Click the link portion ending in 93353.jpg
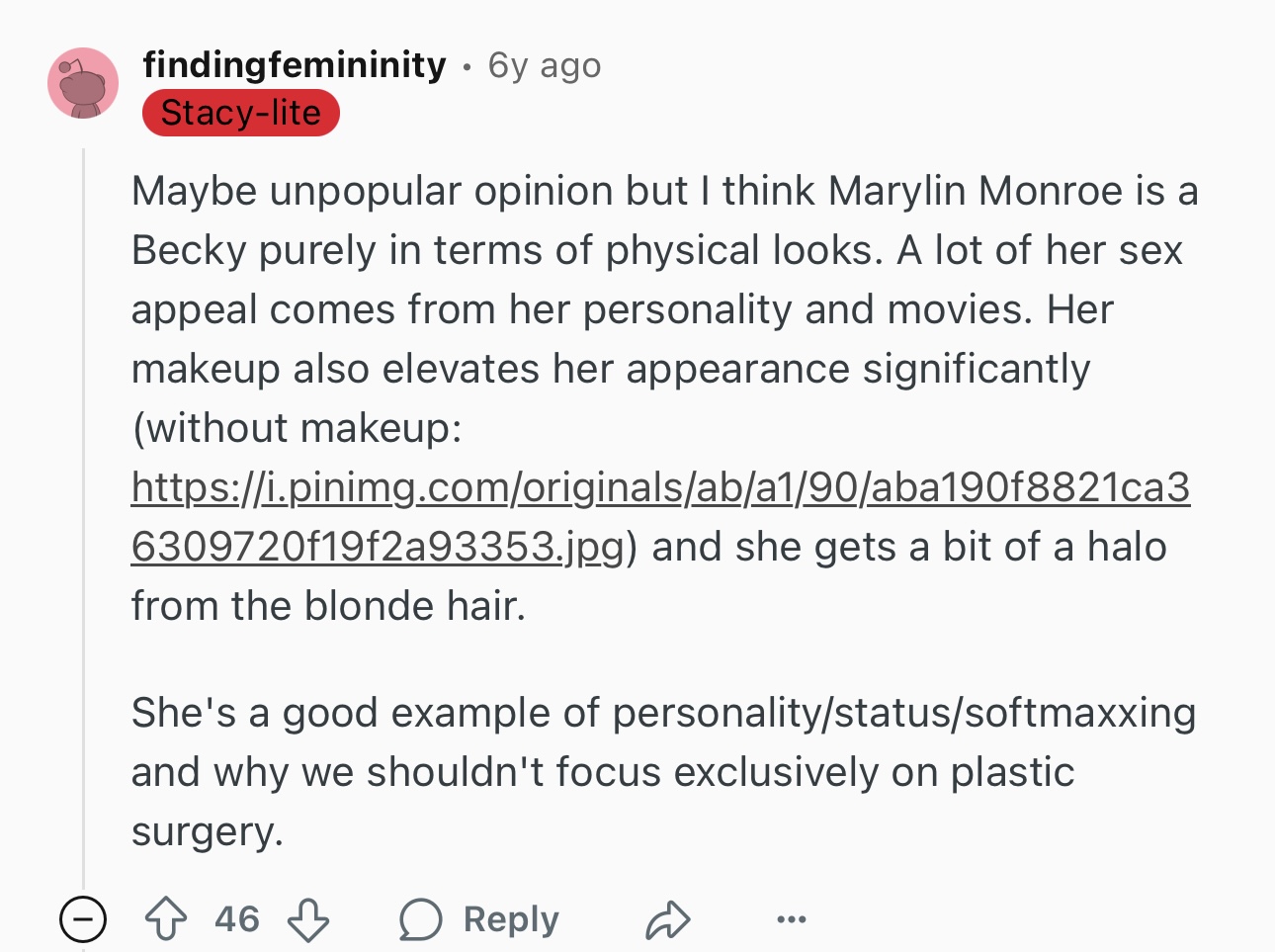This screenshot has width=1275, height=952. 378,547
